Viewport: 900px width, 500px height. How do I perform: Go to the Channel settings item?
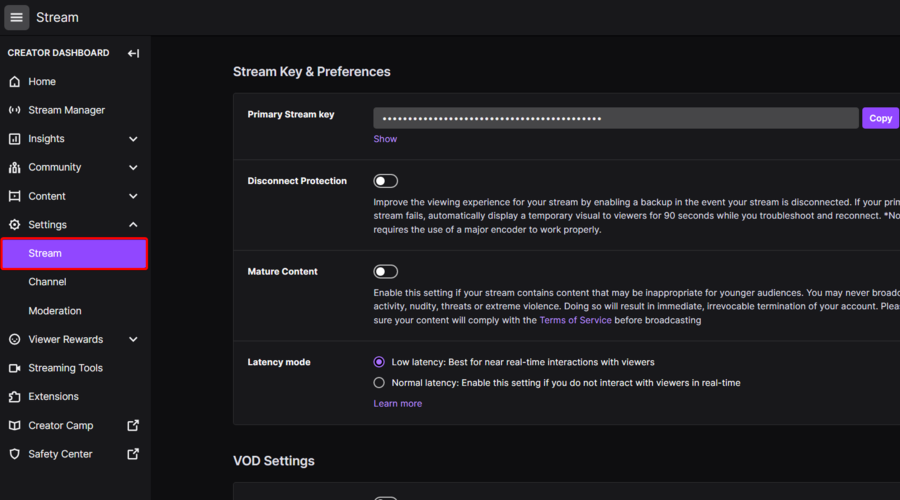(47, 282)
